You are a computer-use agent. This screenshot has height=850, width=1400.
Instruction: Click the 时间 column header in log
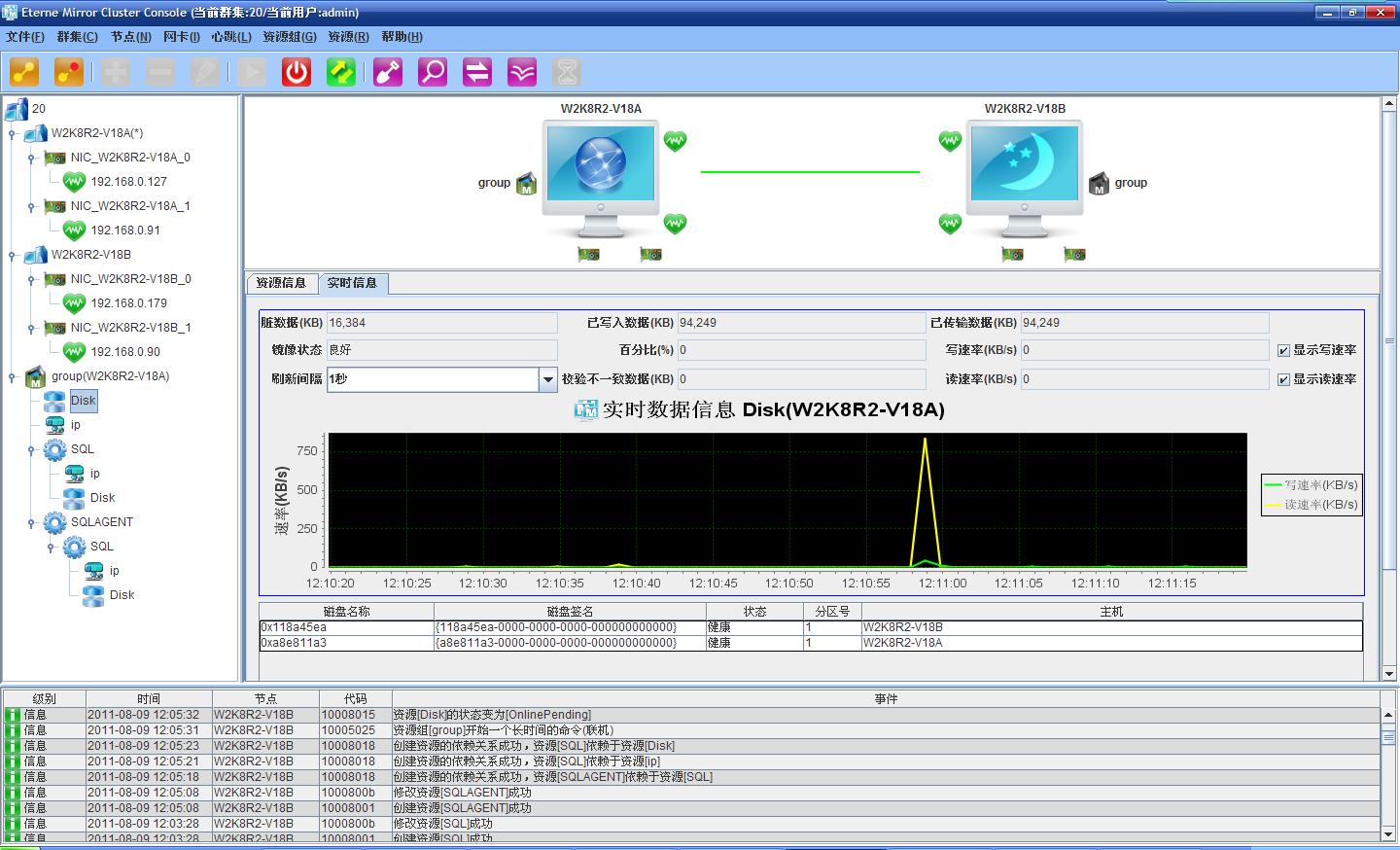click(x=149, y=698)
